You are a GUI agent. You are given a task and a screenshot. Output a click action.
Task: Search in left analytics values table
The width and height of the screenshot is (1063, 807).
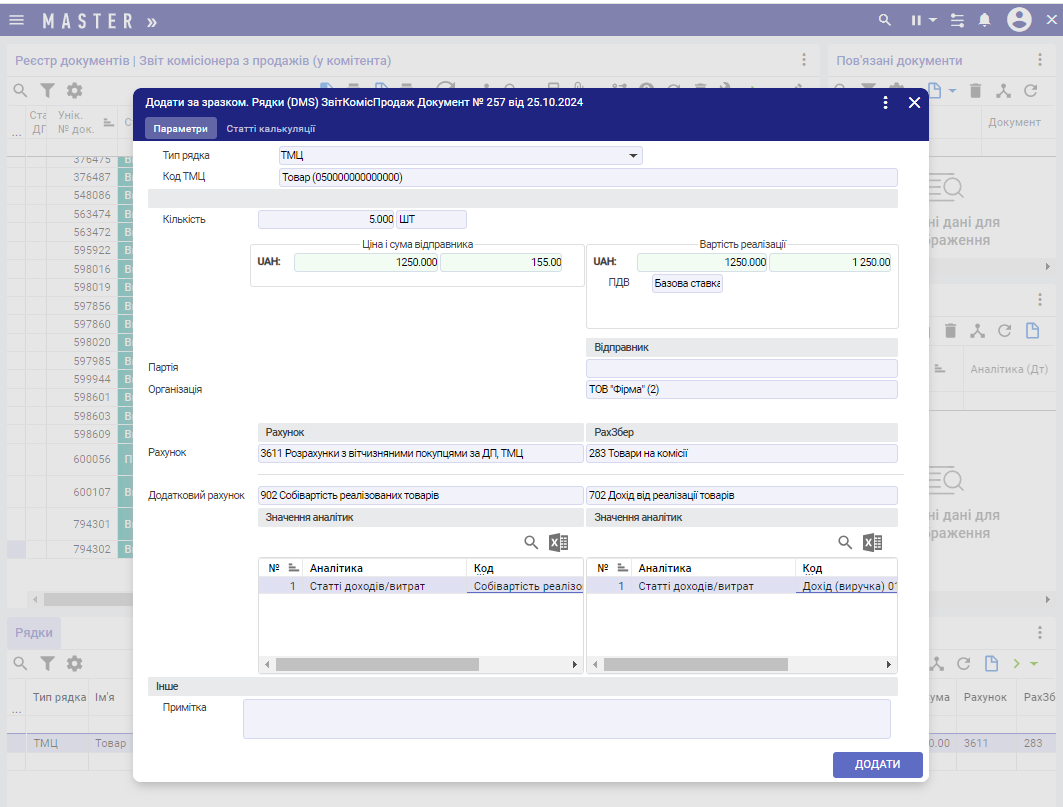[532, 543]
